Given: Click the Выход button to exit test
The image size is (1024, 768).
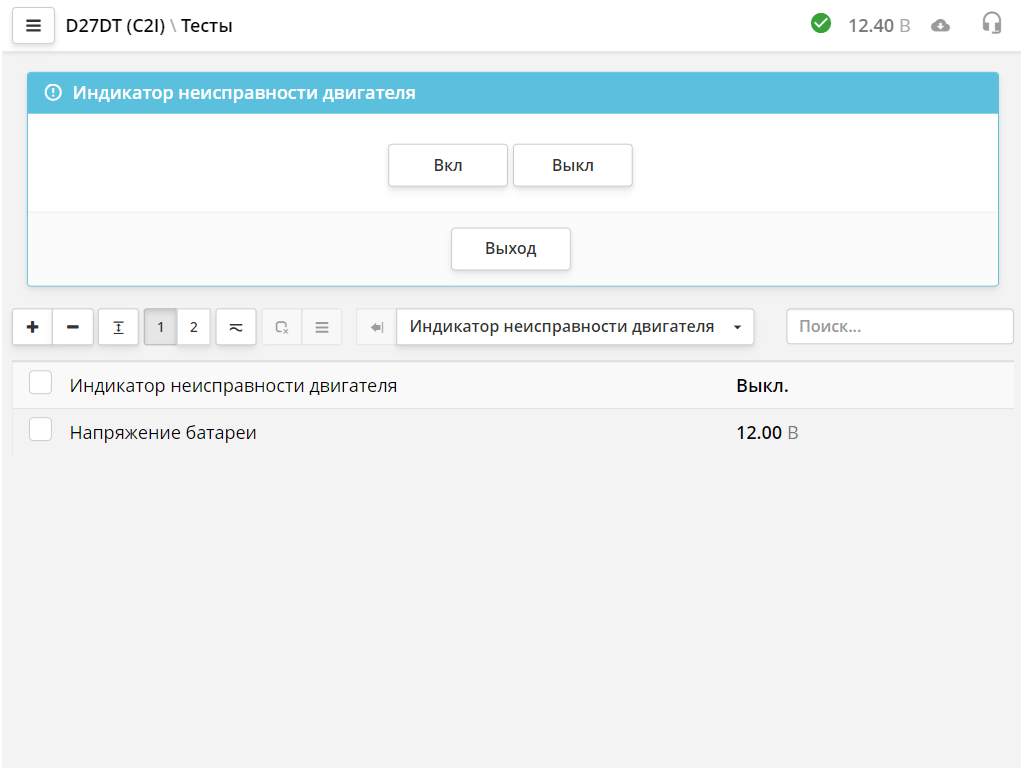Looking at the screenshot, I should pos(510,248).
